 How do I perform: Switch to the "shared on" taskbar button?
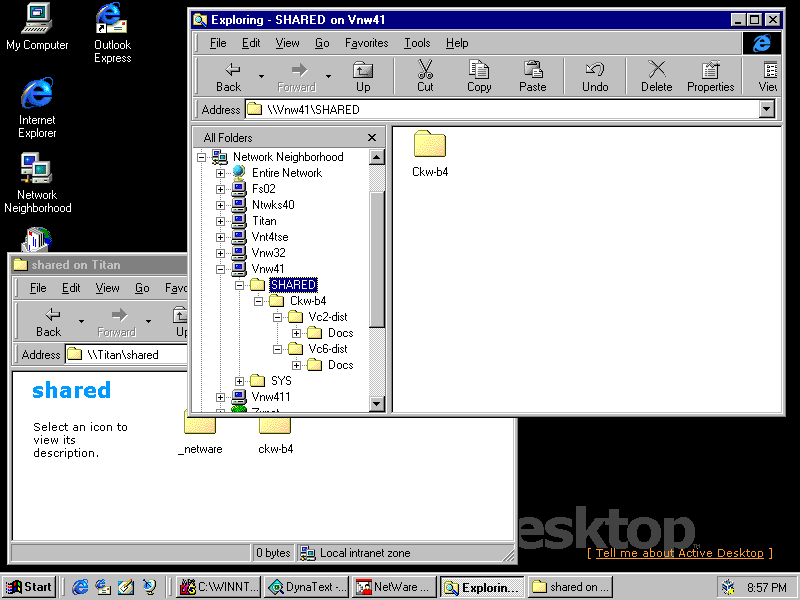coord(571,587)
